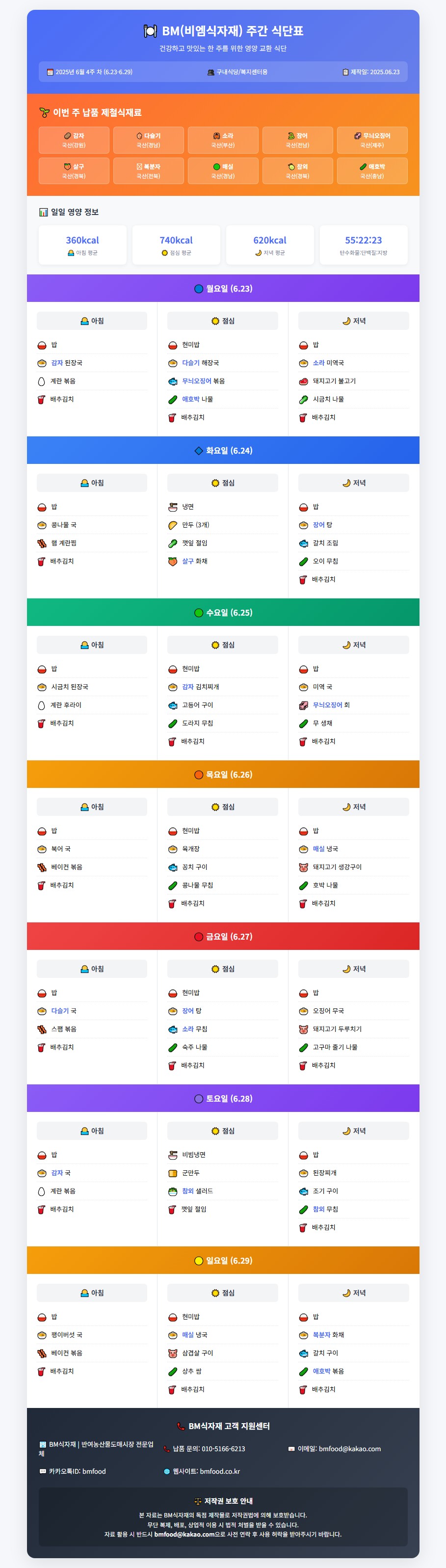Jump to the 일요일 (6.29) section header

point(223,1260)
